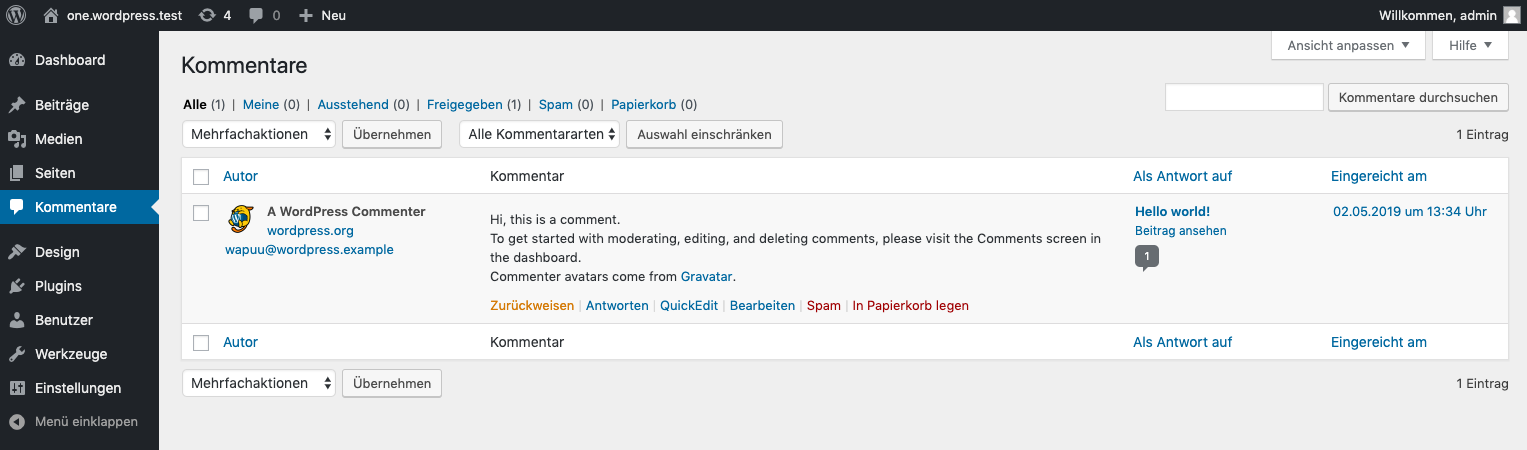The image size is (1527, 450).
Task: Expand the Ansicht anpassen panel
Action: pos(1347,45)
